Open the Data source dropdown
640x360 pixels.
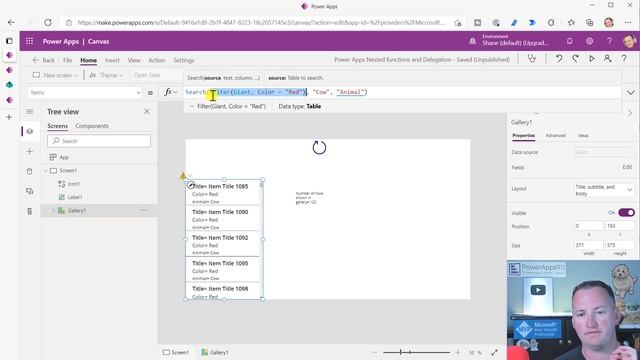(x=604, y=152)
